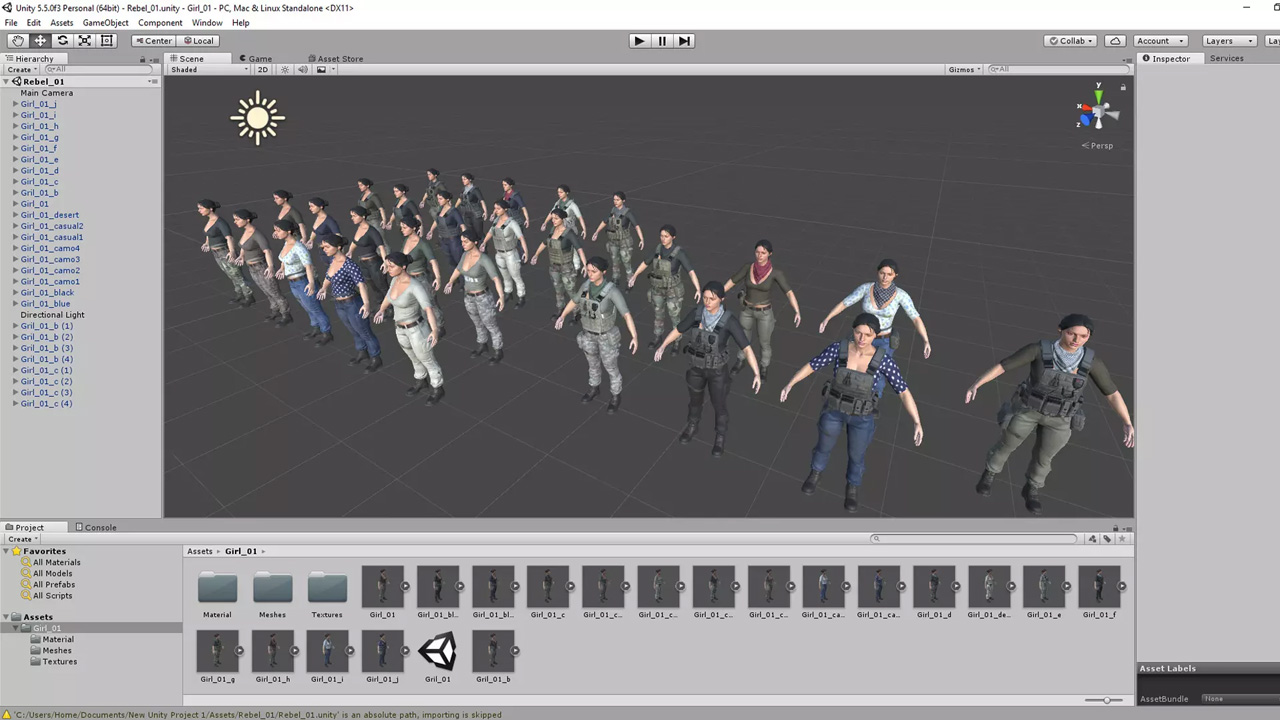This screenshot has height=720, width=1280.
Task: Switch to the Asset Store tab
Action: (335, 59)
